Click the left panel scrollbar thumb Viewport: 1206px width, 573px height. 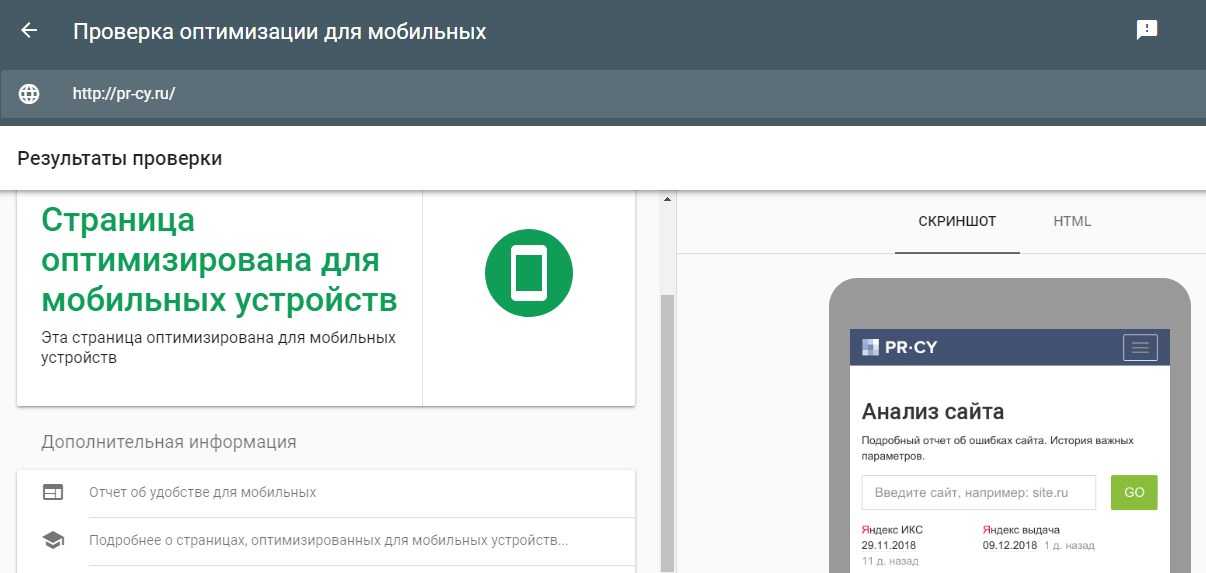pos(667,430)
